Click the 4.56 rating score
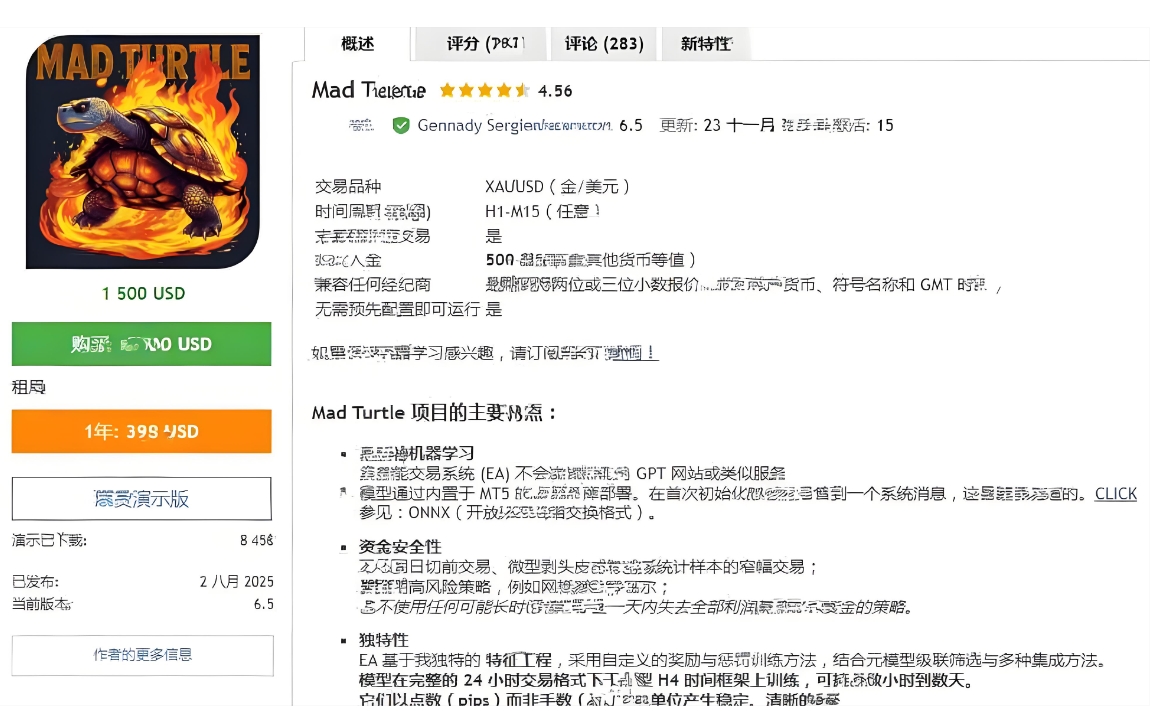 coord(555,91)
